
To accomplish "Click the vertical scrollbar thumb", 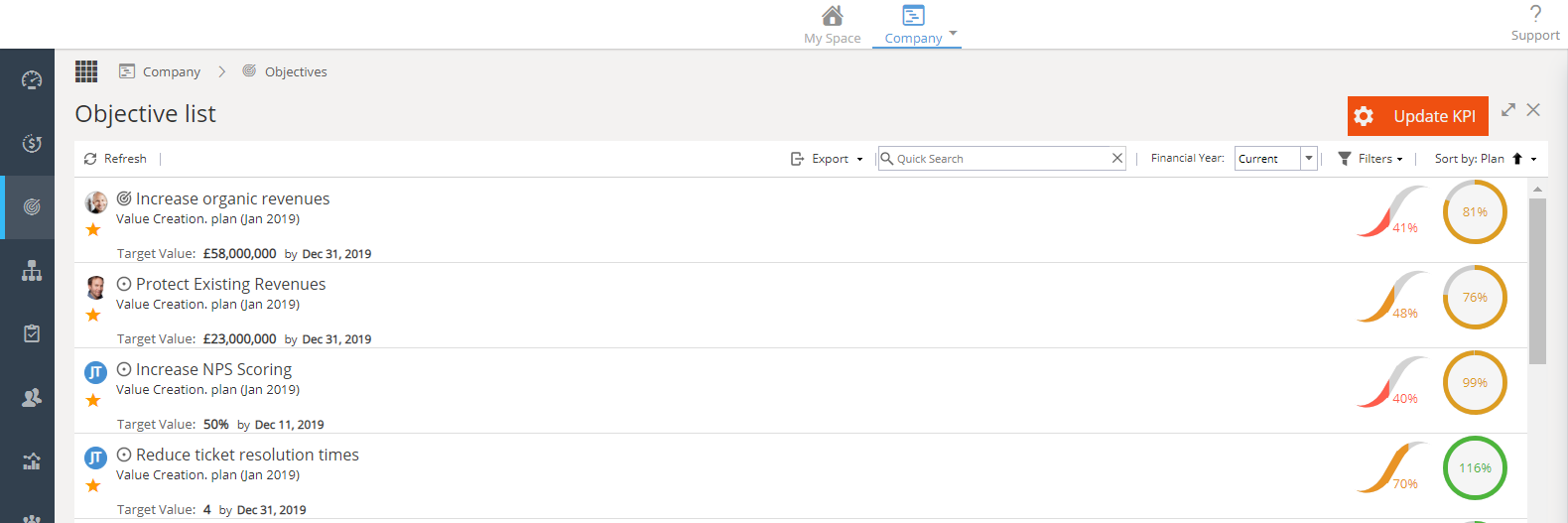I will coord(1537,281).
